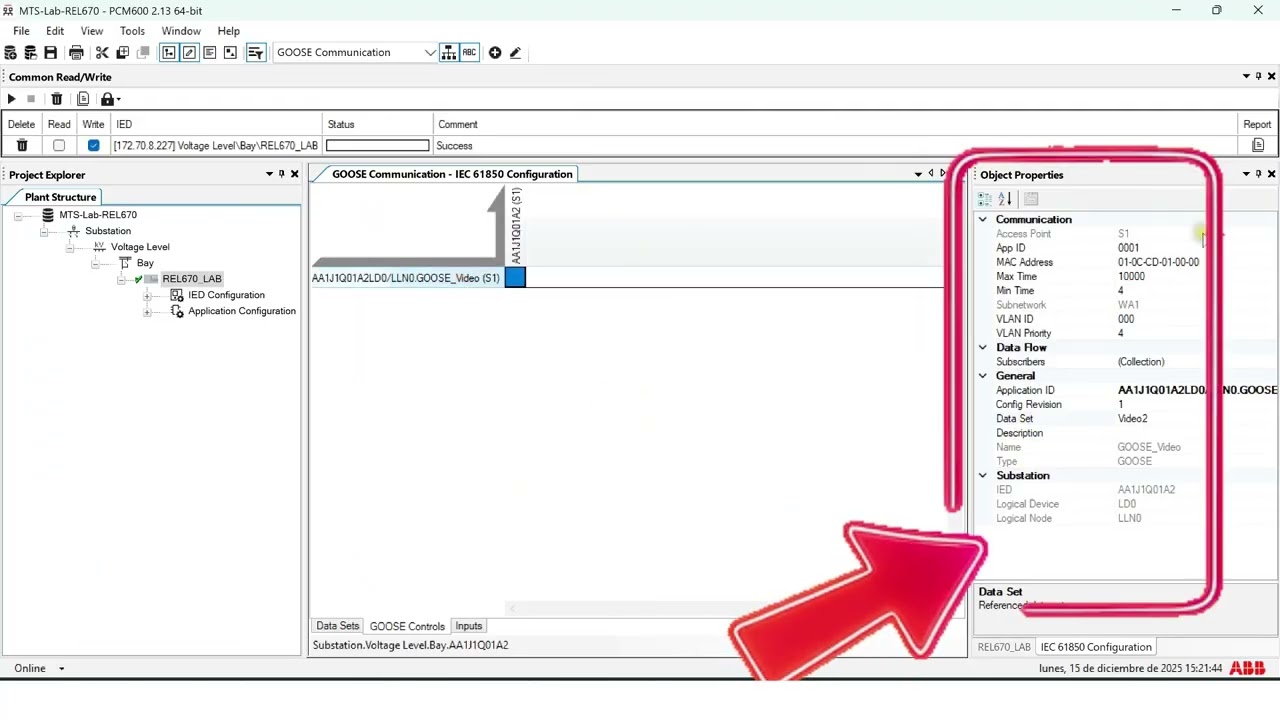
Task: Open the Edit menu
Action: click(x=55, y=32)
